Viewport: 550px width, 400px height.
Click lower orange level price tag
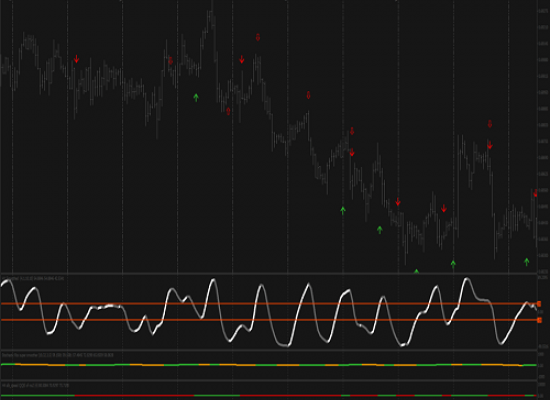point(539,320)
